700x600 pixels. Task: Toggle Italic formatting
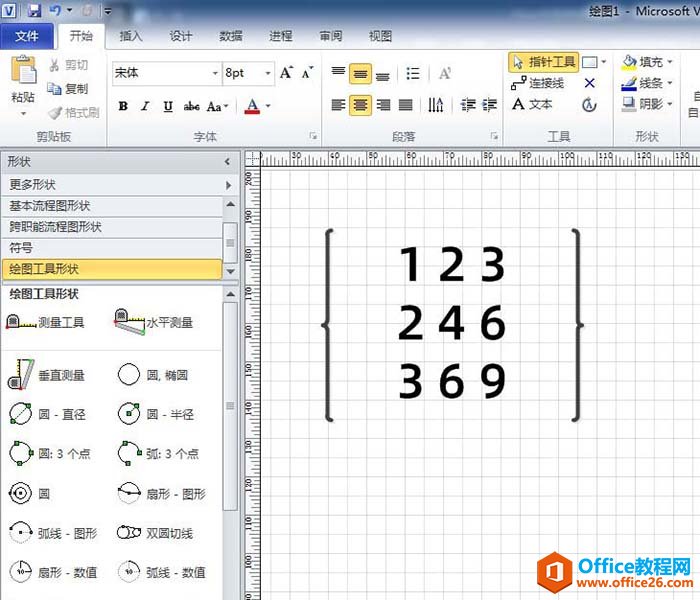click(145, 106)
